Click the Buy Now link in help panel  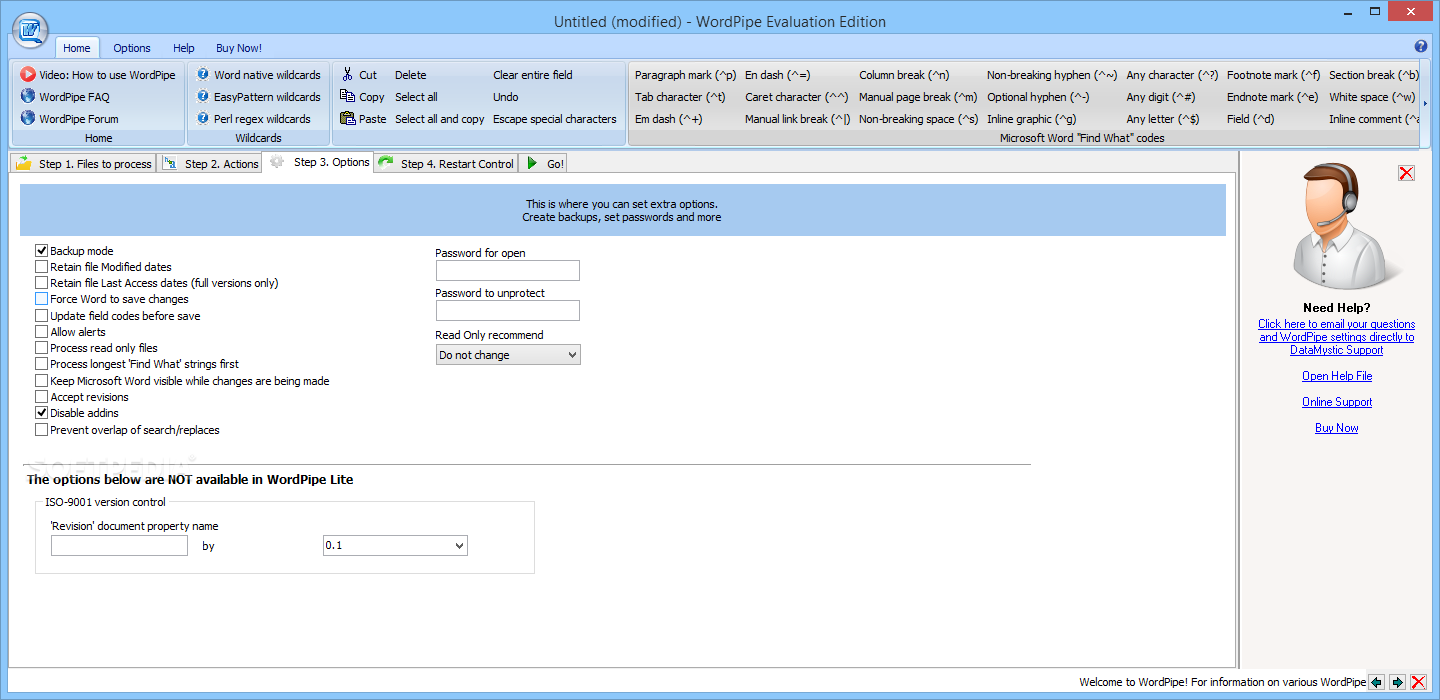1336,428
